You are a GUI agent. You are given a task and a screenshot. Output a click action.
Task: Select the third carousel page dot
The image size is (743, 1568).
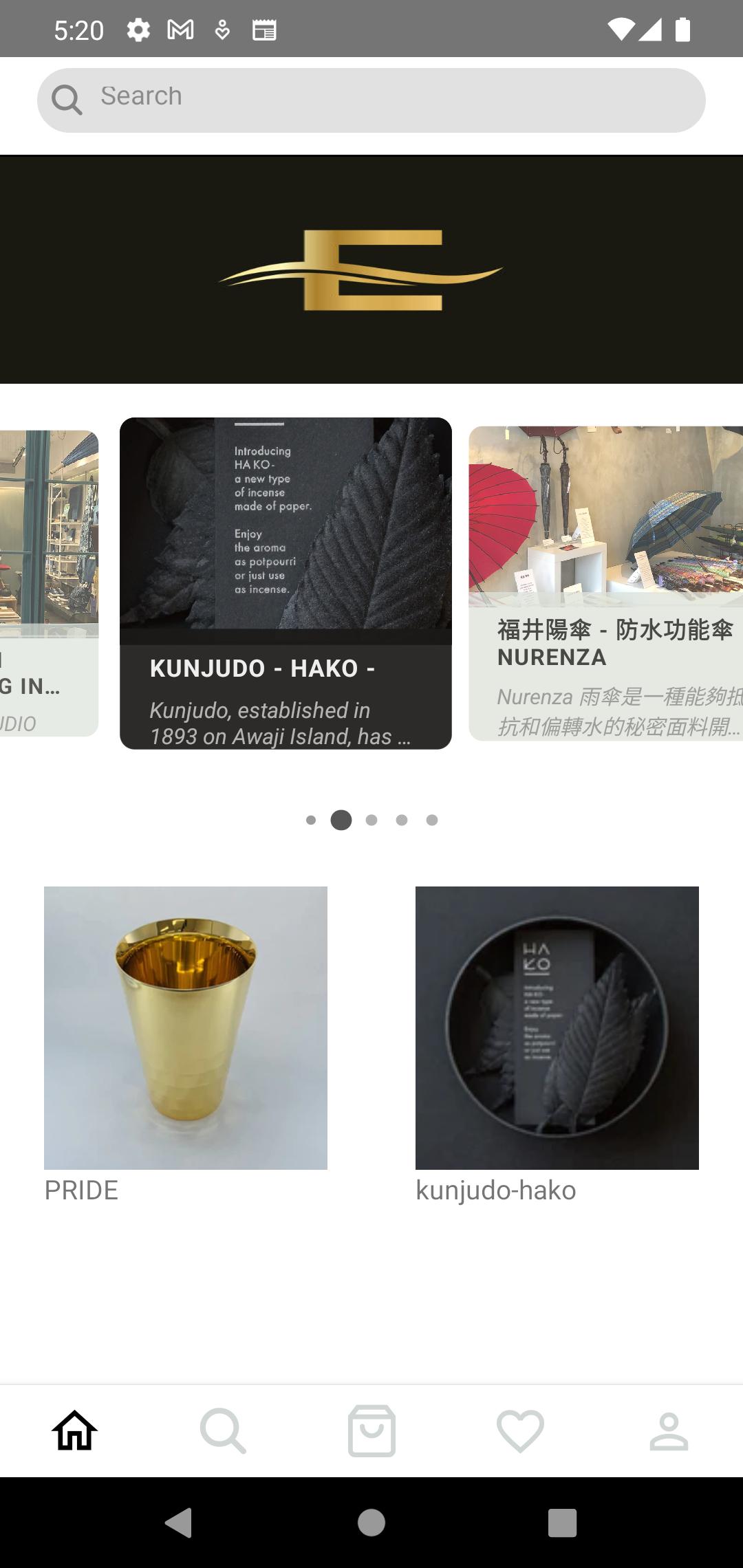(371, 820)
